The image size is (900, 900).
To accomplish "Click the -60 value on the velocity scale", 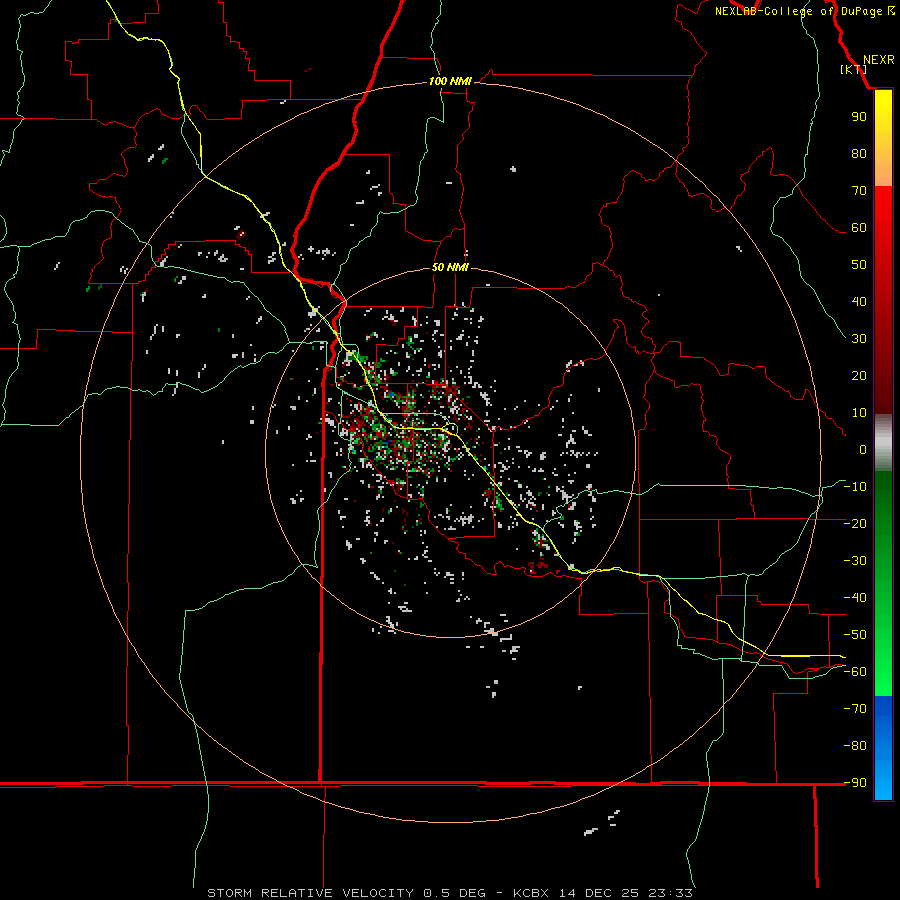I will 855,672.
